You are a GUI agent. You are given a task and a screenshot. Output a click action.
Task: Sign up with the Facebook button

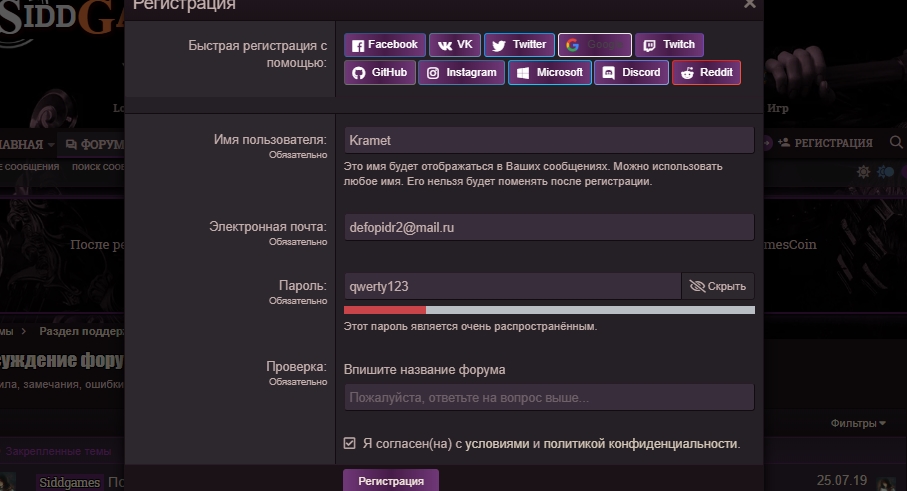[x=385, y=45]
